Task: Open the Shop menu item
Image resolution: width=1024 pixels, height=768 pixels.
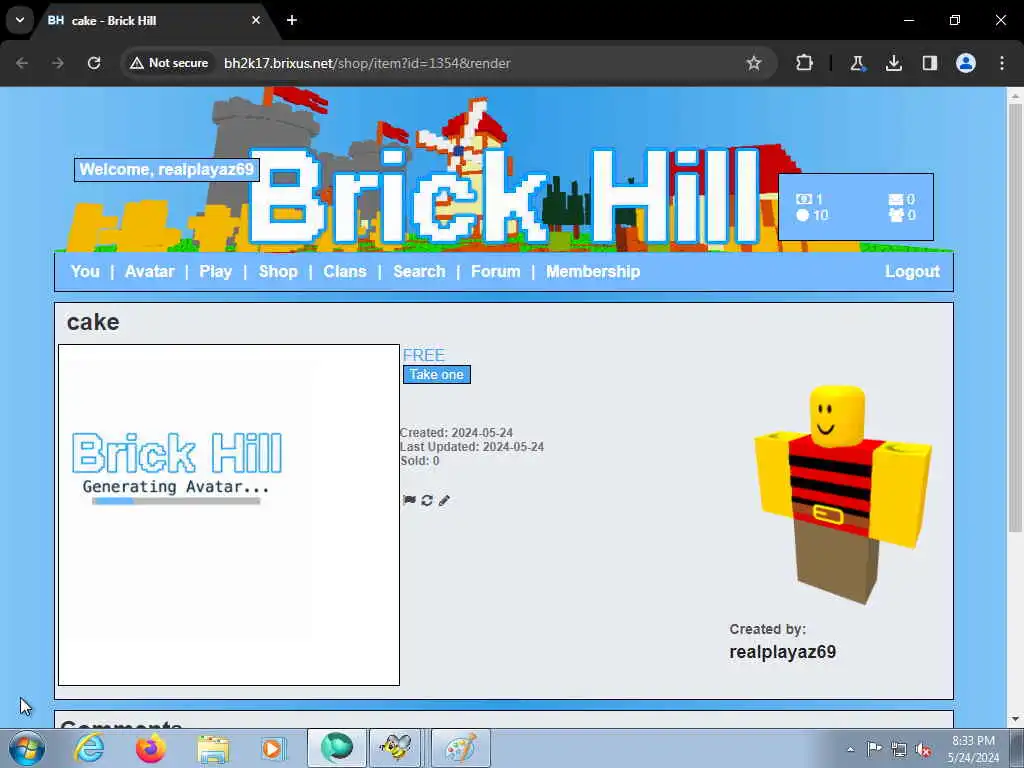Action: [x=278, y=272]
